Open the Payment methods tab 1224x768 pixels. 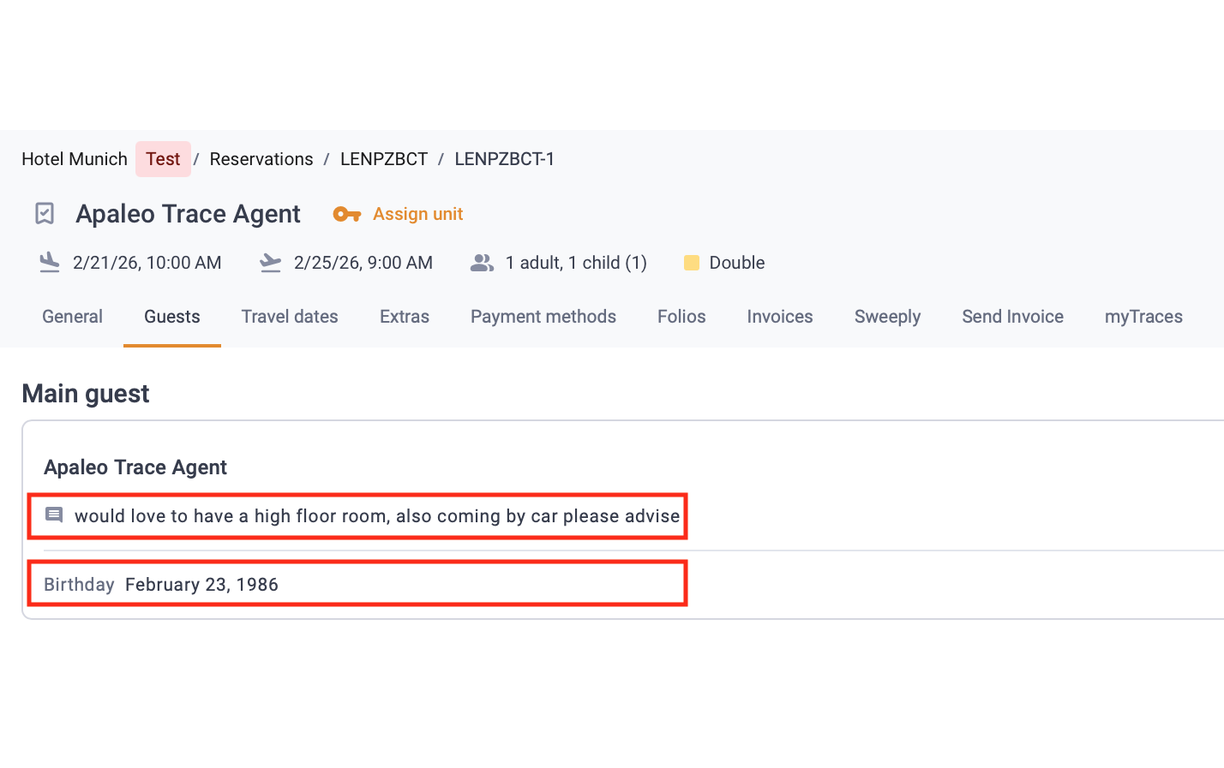pos(543,316)
